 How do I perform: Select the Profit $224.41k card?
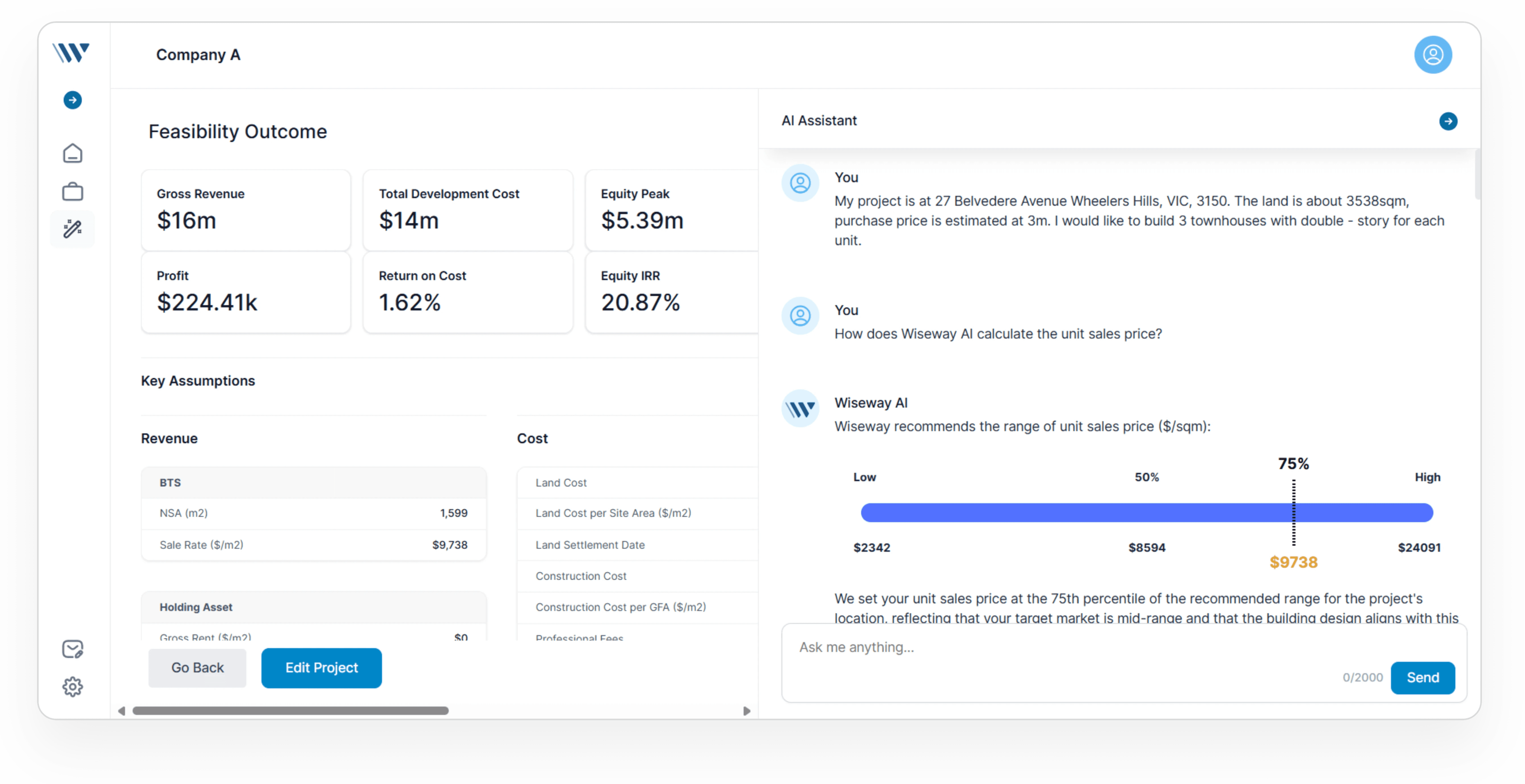tap(246, 292)
